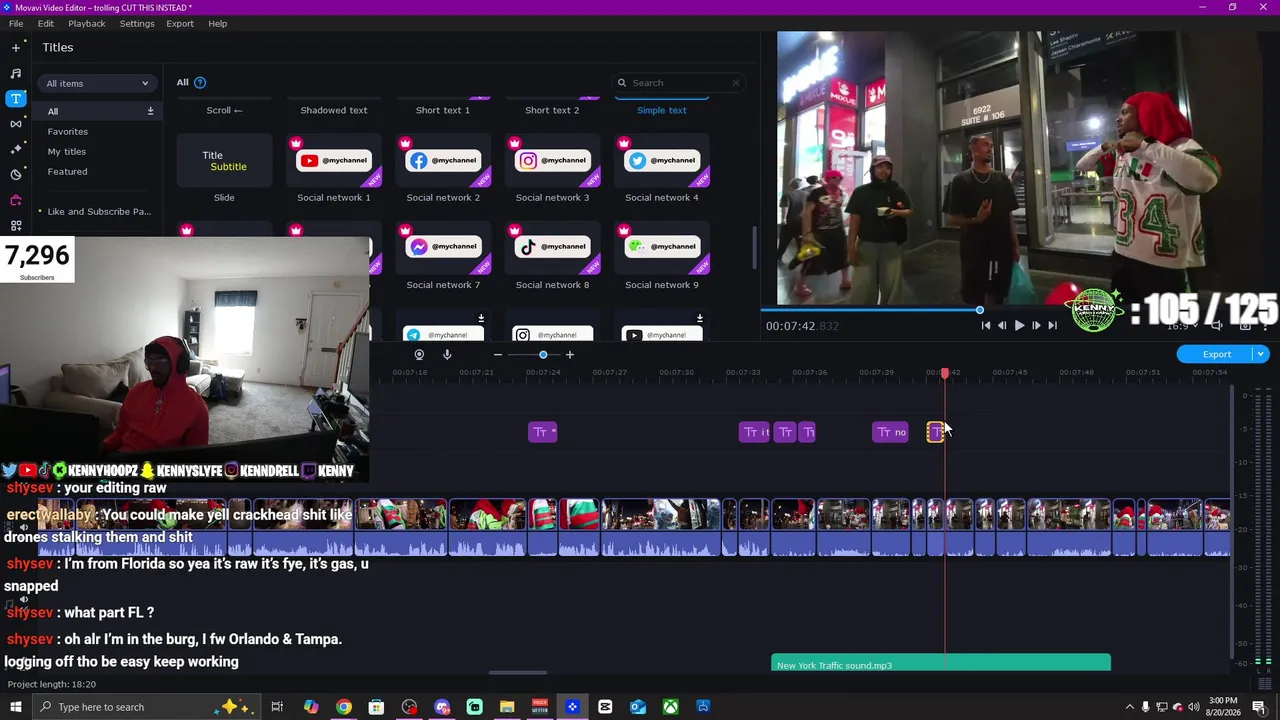Select the Social network 1 YouTube title
The height and width of the screenshot is (720, 1280).
334,161
